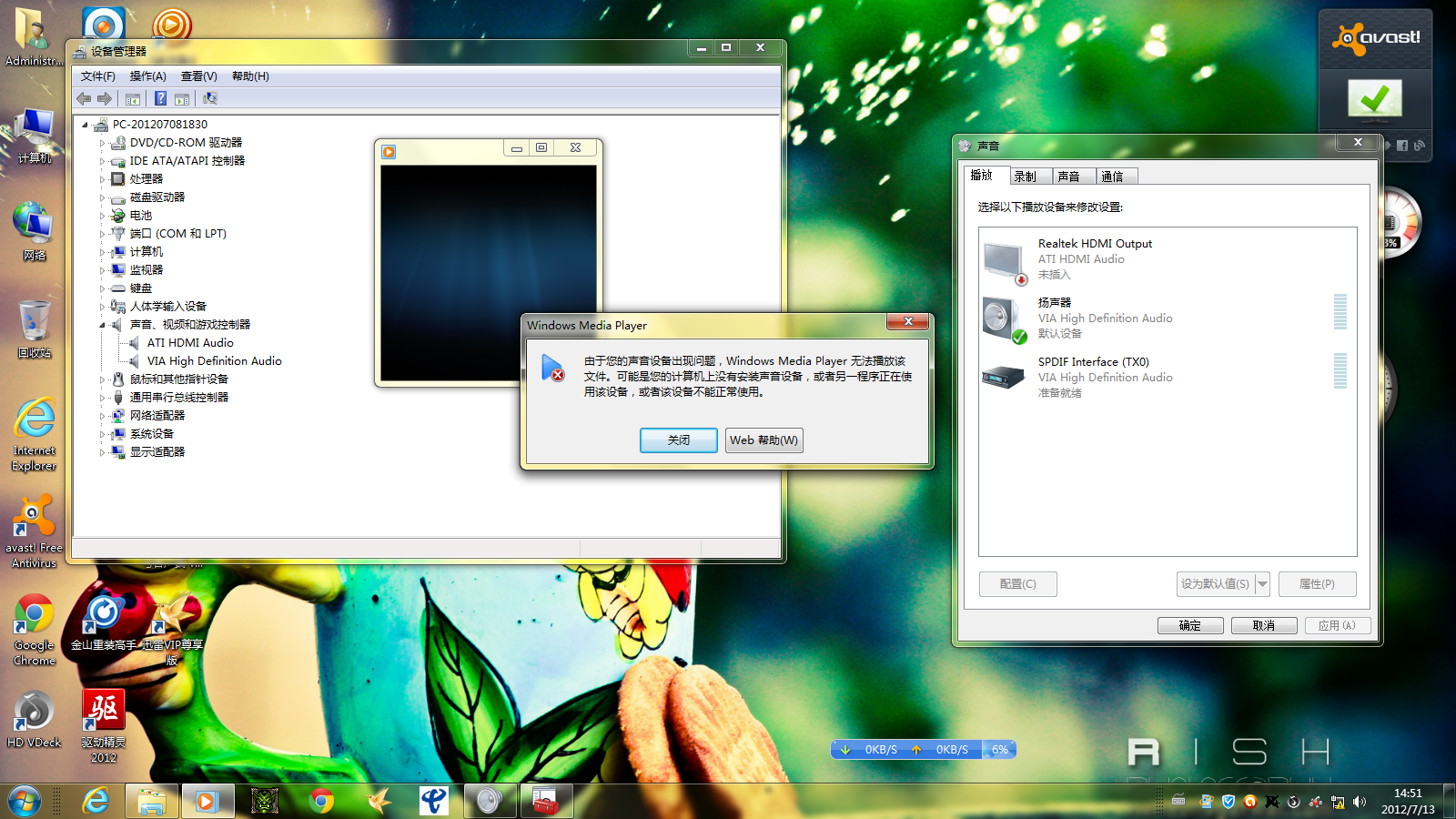Image resolution: width=1456 pixels, height=819 pixels.
Task: Open 金山重装高手 desktop shortcut
Action: point(104,622)
